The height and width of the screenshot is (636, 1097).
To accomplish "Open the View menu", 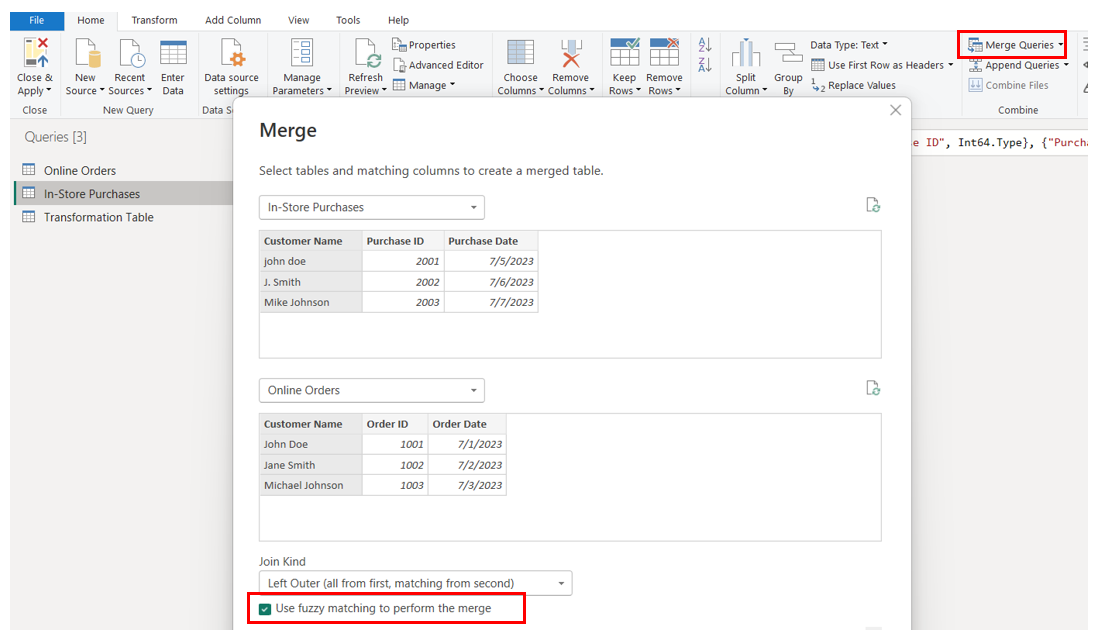I will (297, 19).
